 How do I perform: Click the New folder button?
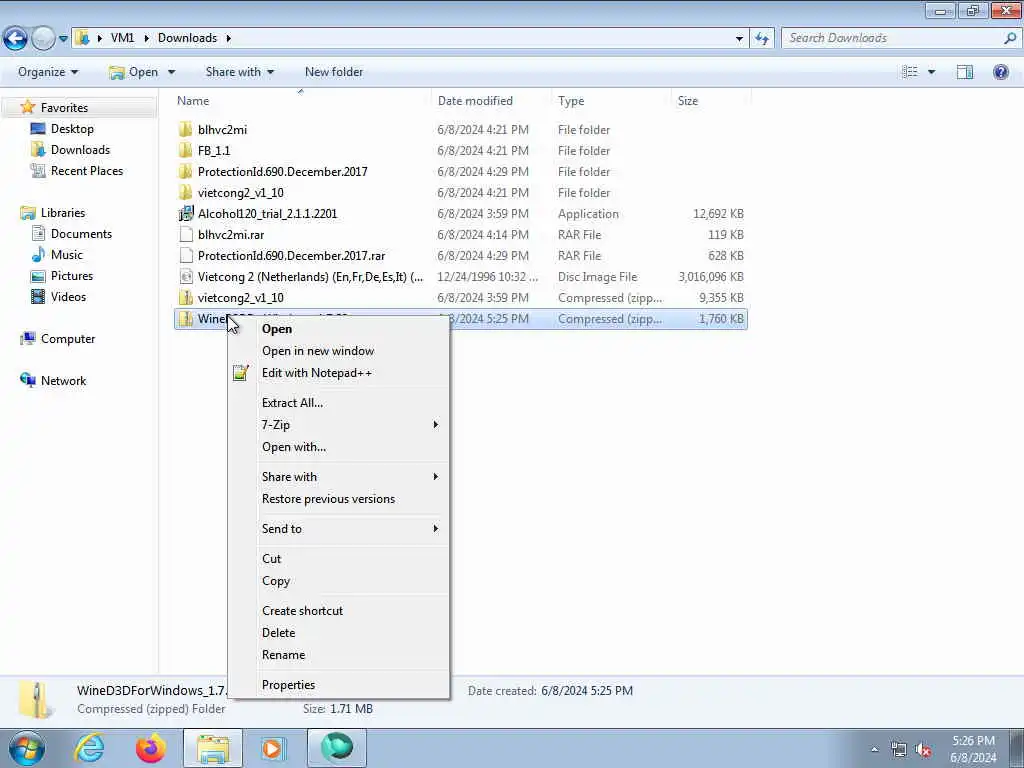coord(334,72)
